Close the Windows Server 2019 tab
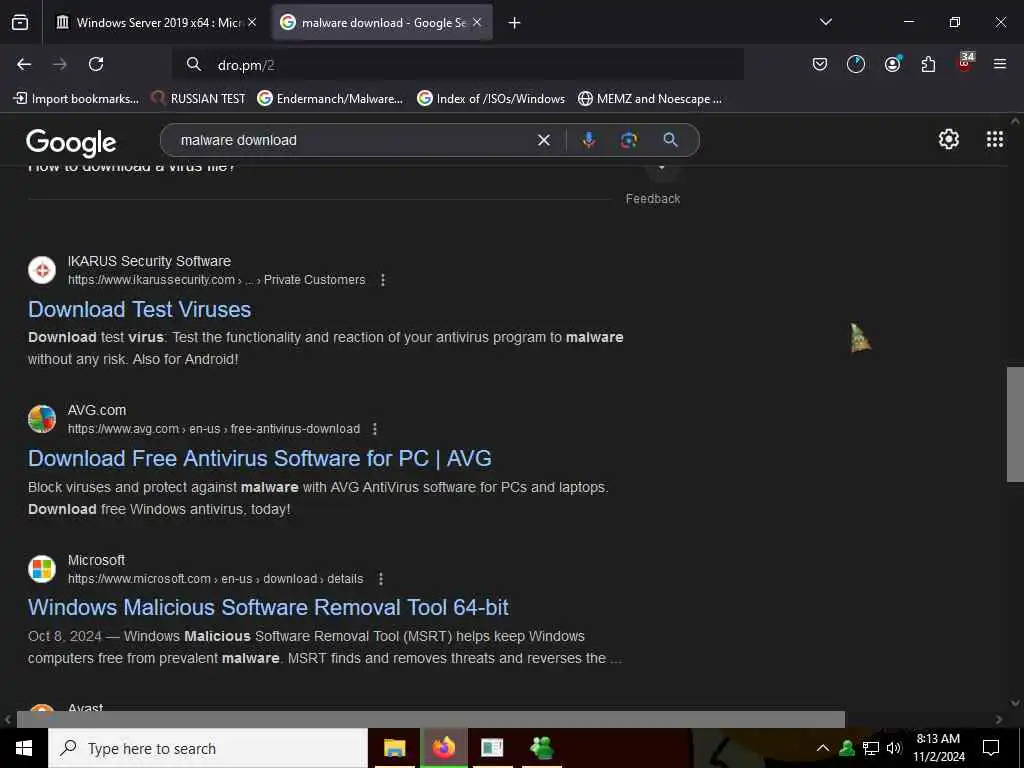Viewport: 1024px width, 768px height. tap(252, 22)
